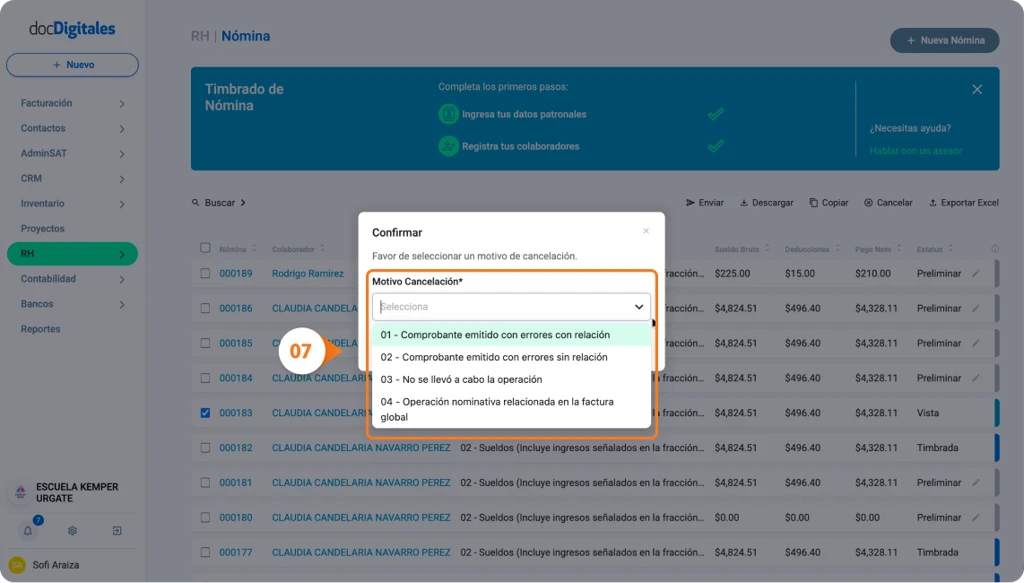Select 02 - Comprobante emitido con errores sin relación
1024x583 pixels.
tap(511, 357)
